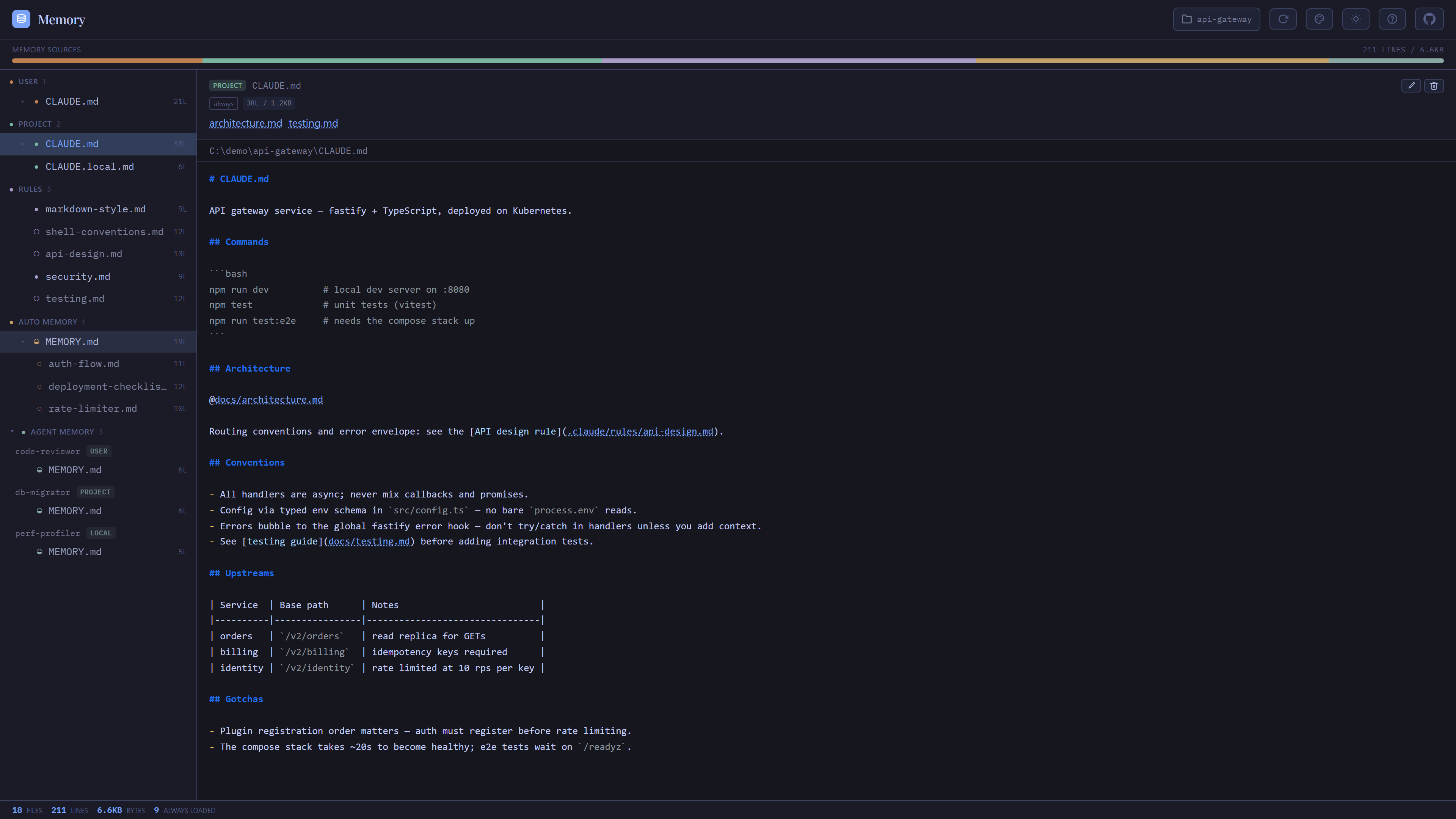Screen dimensions: 1456x819
Task: Open the auth-flow.md memory file
Action: (98, 364)
